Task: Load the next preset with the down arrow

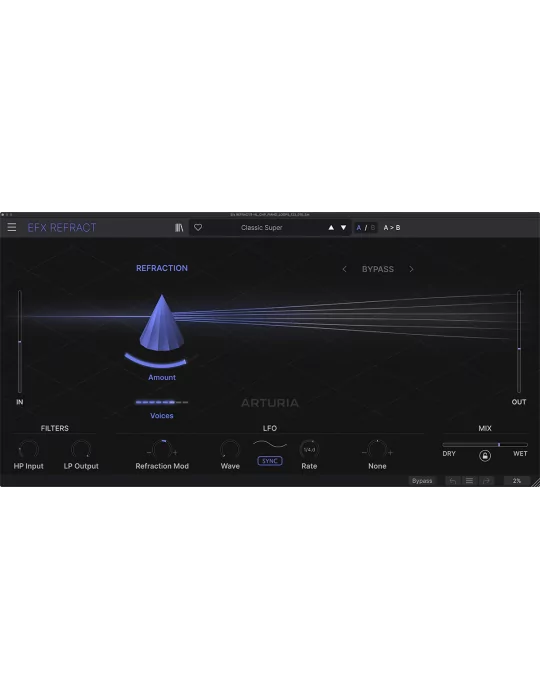Action: point(343,228)
